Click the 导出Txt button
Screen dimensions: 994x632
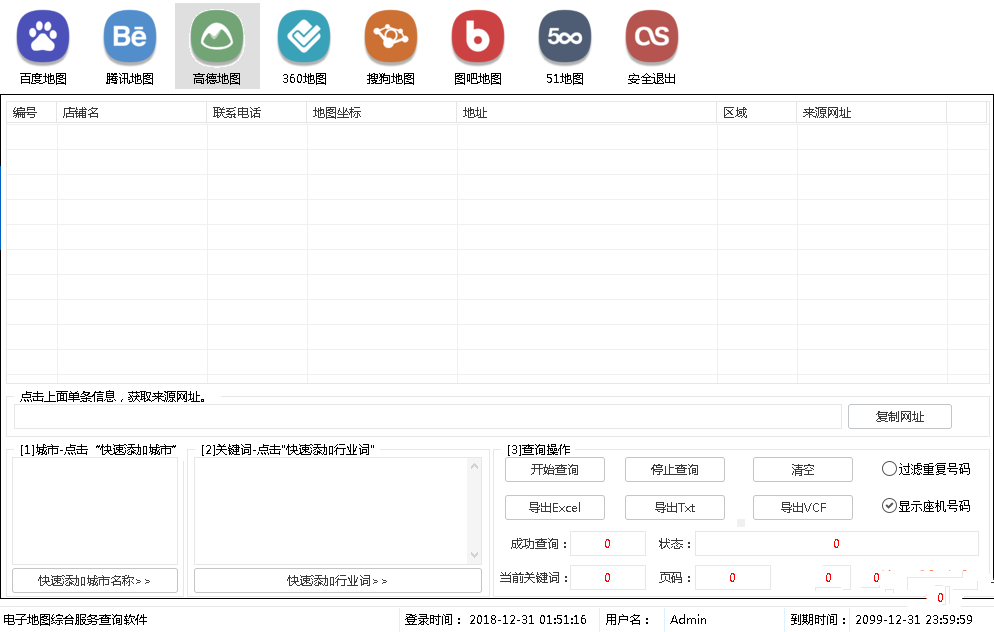[x=674, y=507]
